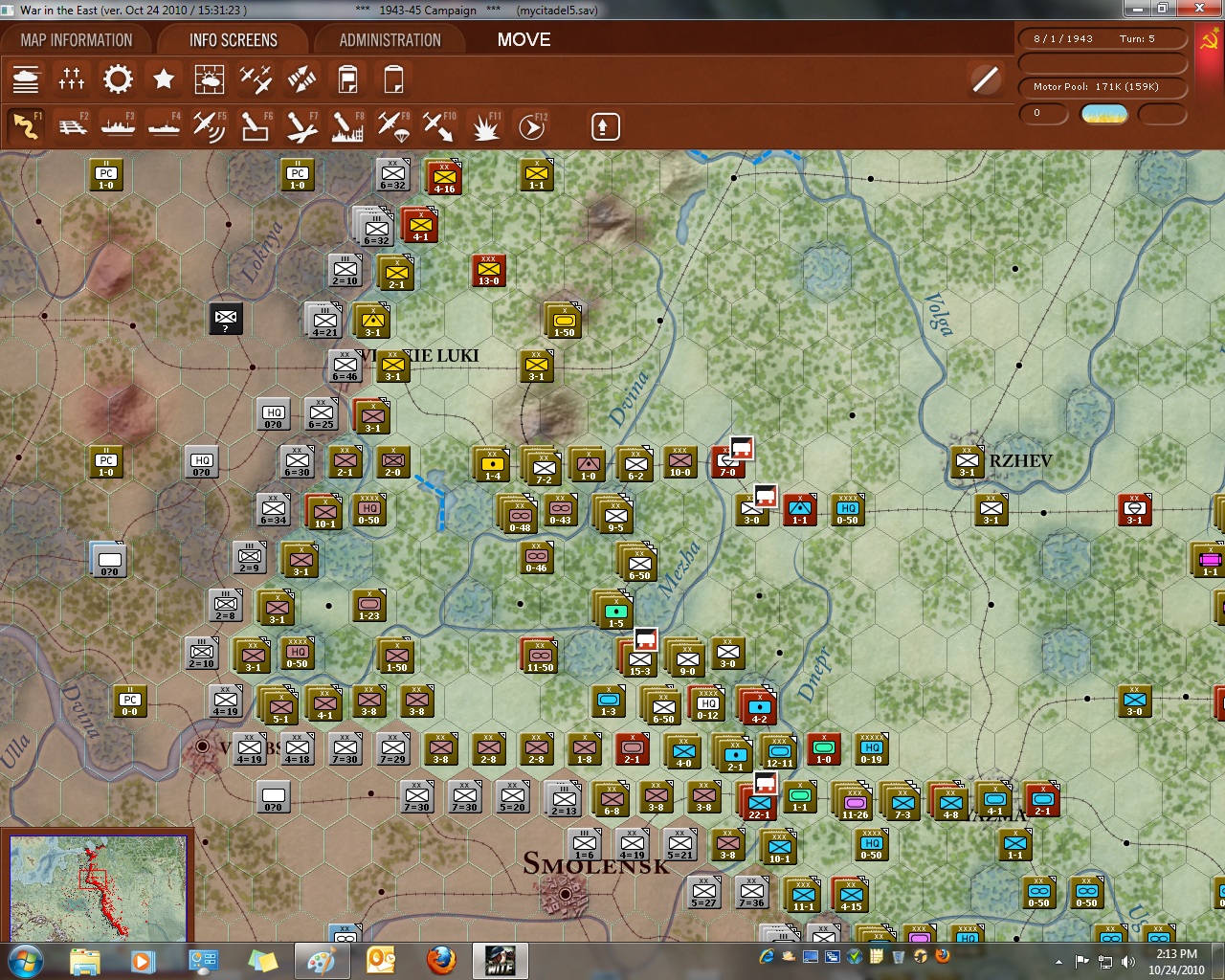1225x980 pixels.
Task: Select the 11-50 red stacked counter
Action: pos(540,656)
